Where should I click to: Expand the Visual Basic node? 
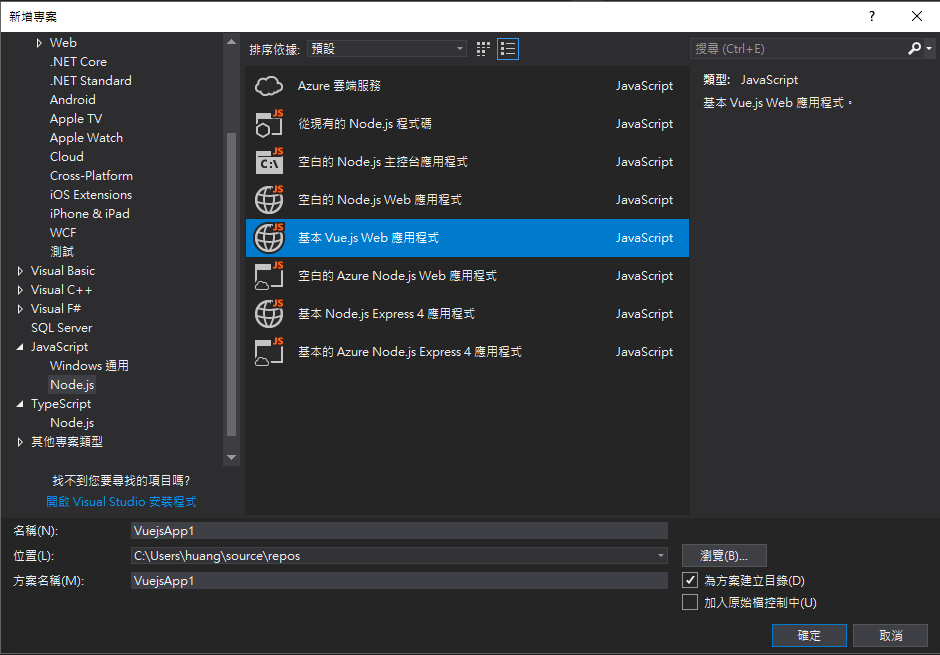(x=20, y=271)
